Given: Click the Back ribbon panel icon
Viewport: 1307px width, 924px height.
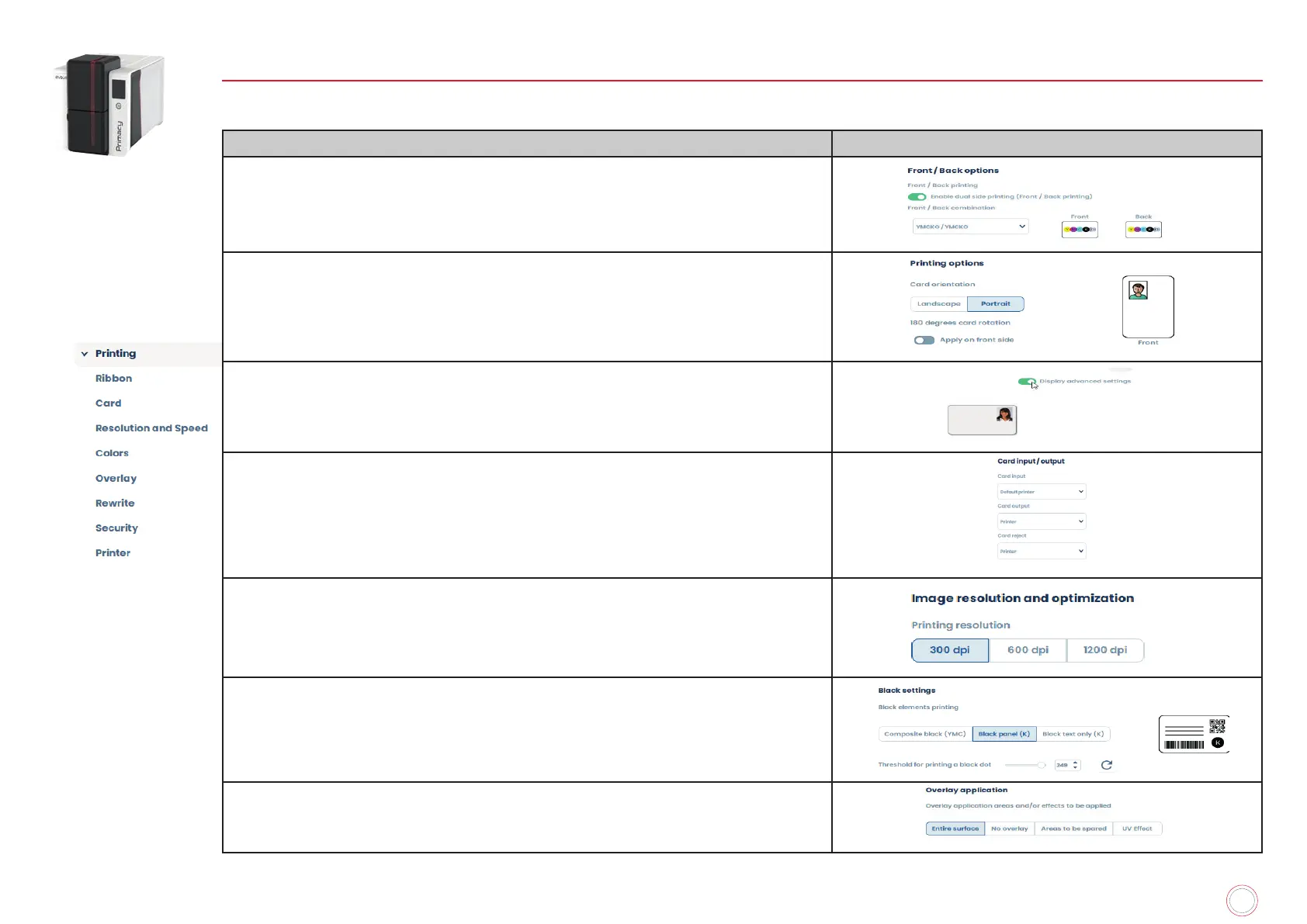Looking at the screenshot, I should pyautogui.click(x=1143, y=230).
